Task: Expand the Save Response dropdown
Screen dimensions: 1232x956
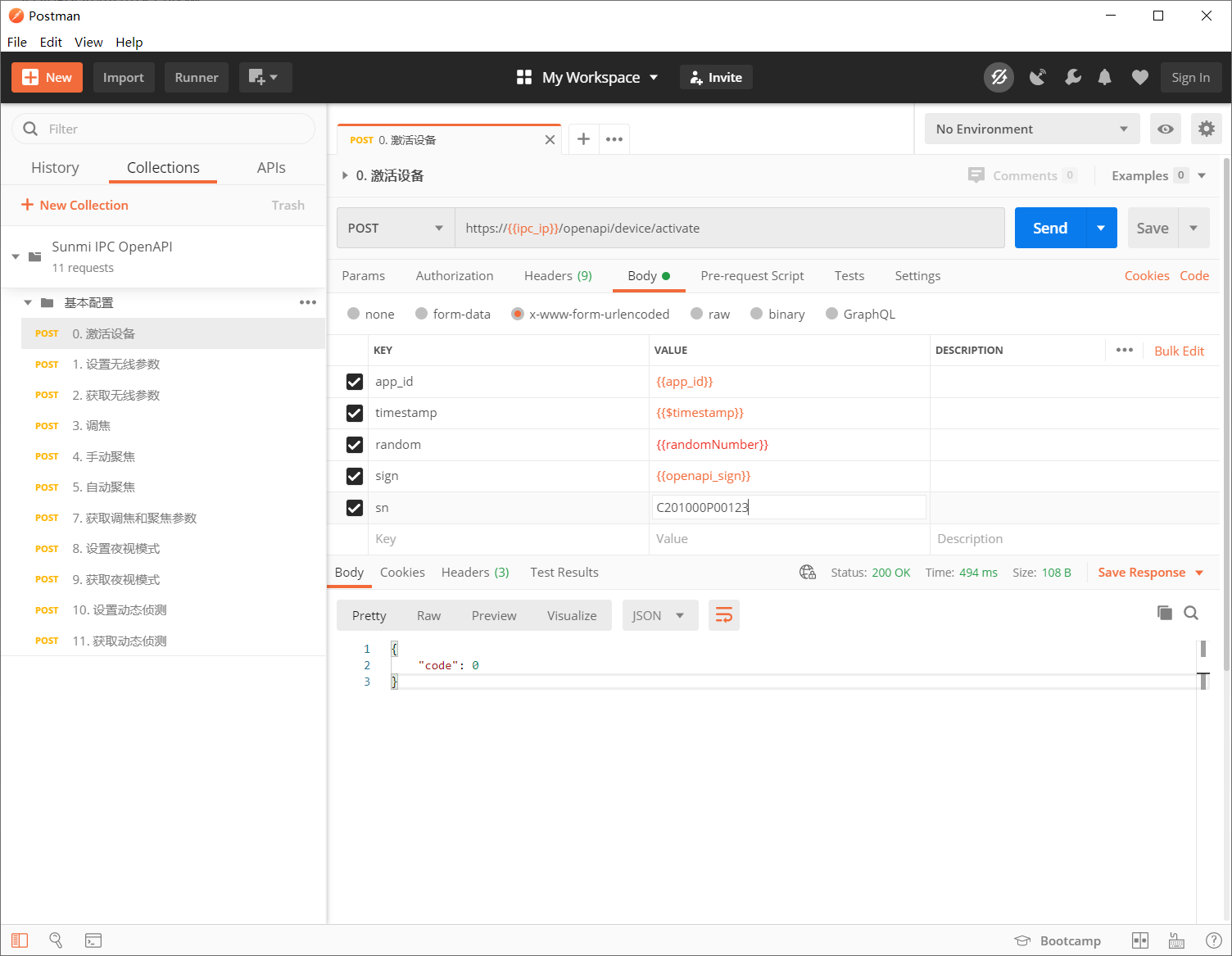Action: (1199, 573)
